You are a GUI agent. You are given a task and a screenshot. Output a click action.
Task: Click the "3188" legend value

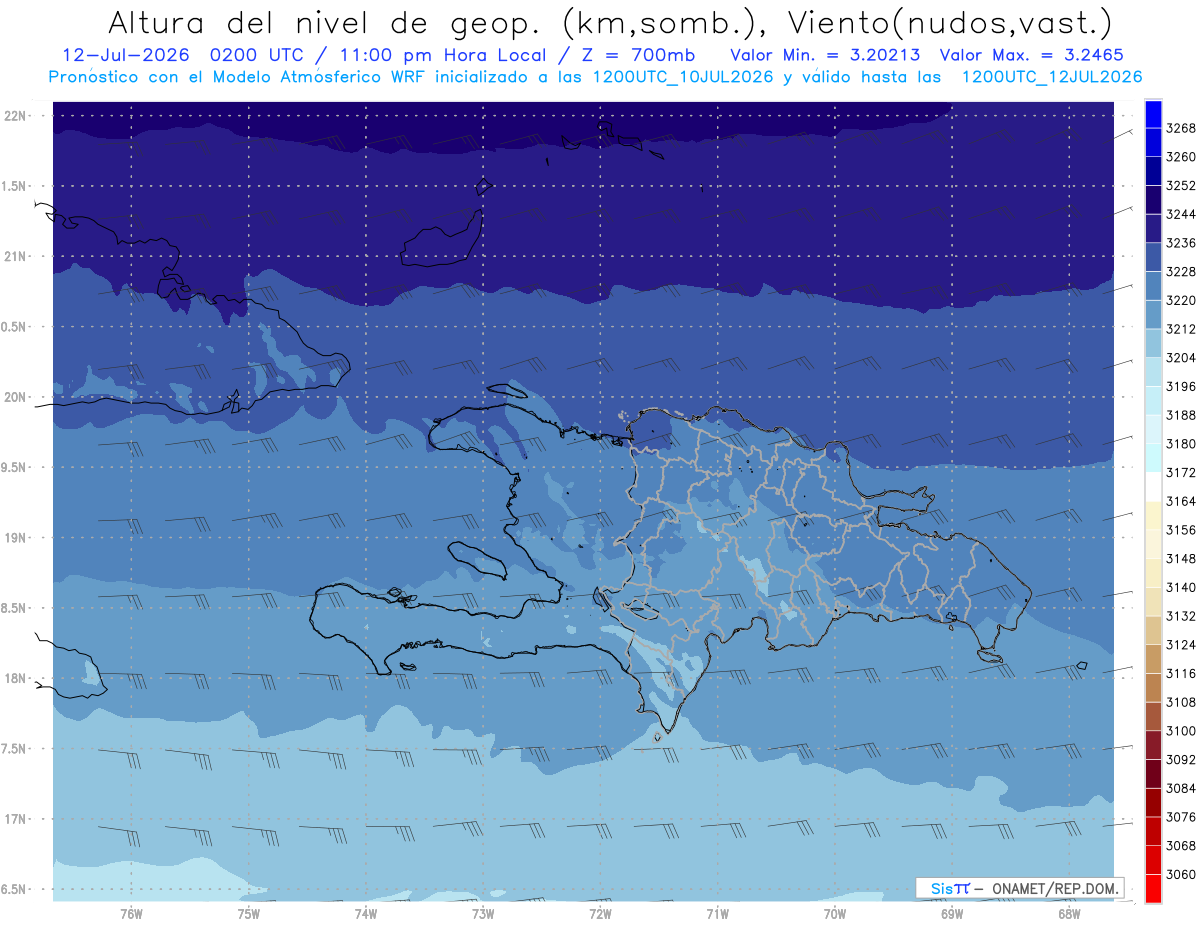pos(1181,415)
